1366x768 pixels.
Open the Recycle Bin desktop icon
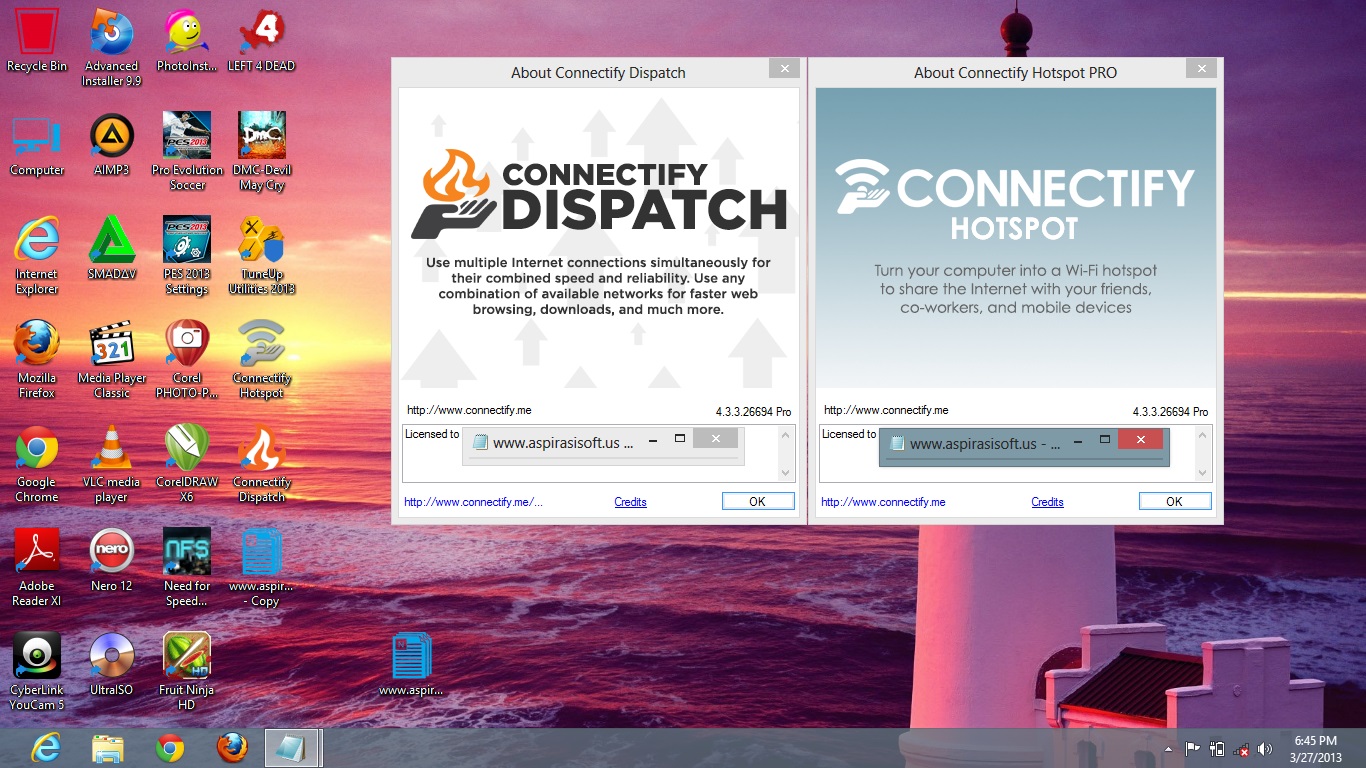coord(37,41)
